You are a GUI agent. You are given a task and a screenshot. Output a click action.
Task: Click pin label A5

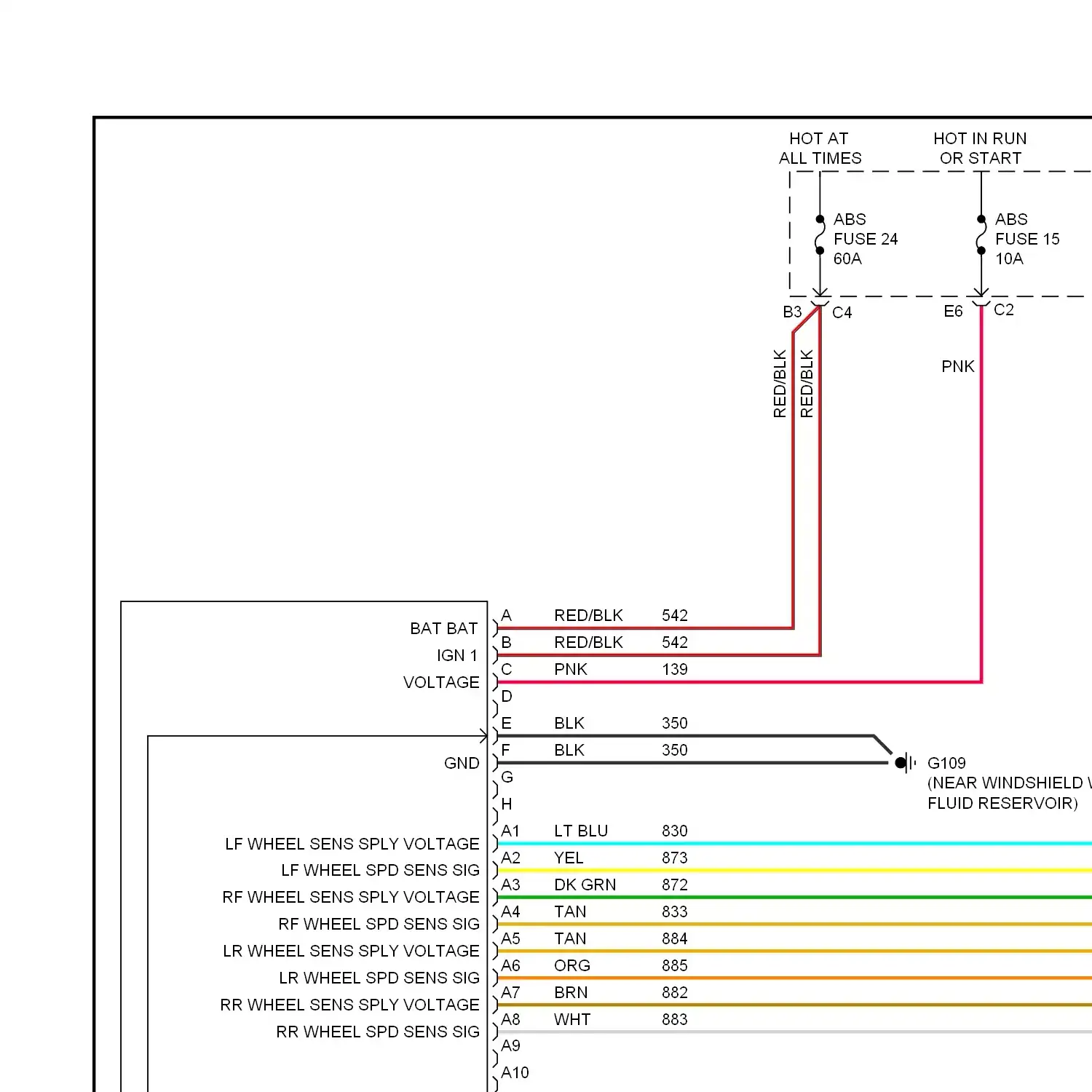[510, 938]
